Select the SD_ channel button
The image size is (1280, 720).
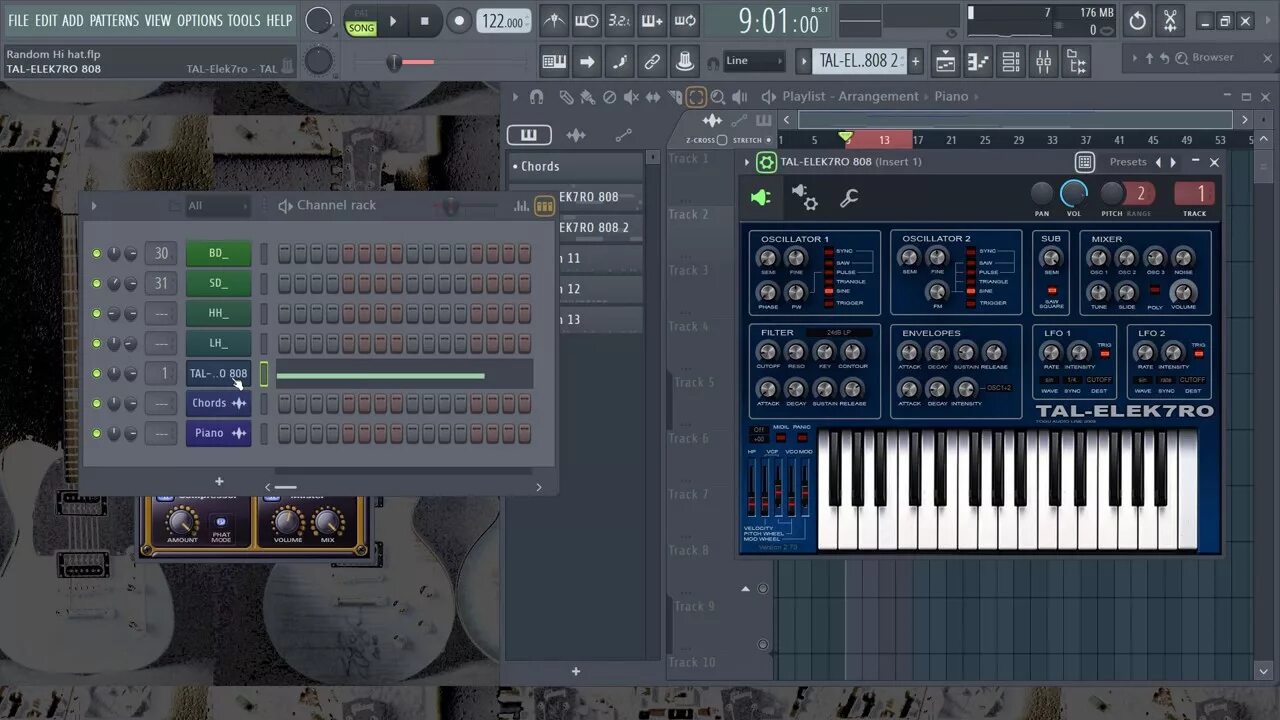pos(218,284)
